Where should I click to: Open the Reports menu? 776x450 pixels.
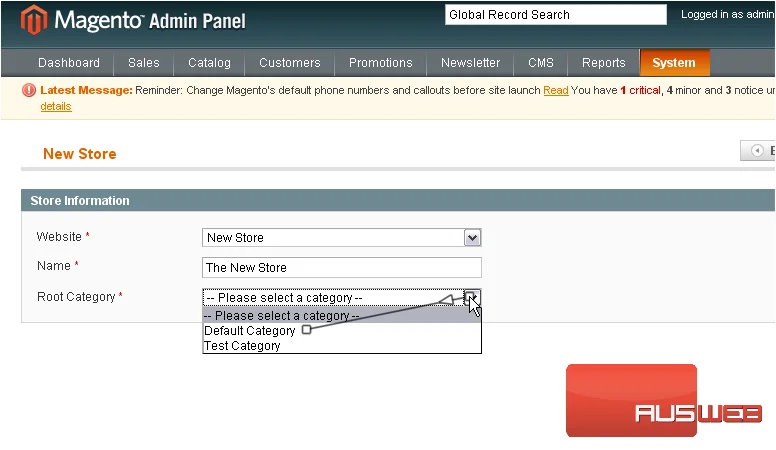pyautogui.click(x=603, y=63)
